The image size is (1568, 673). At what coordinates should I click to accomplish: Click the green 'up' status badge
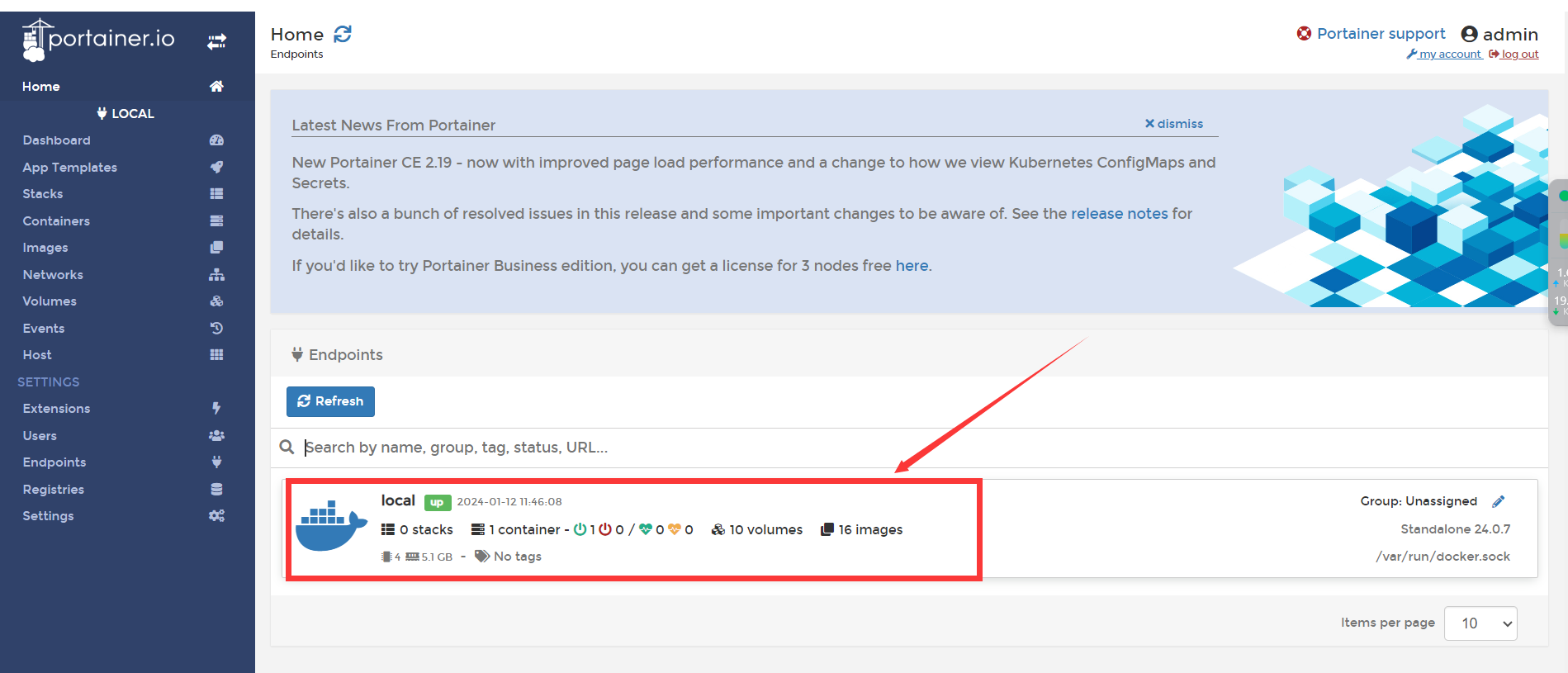coord(437,502)
